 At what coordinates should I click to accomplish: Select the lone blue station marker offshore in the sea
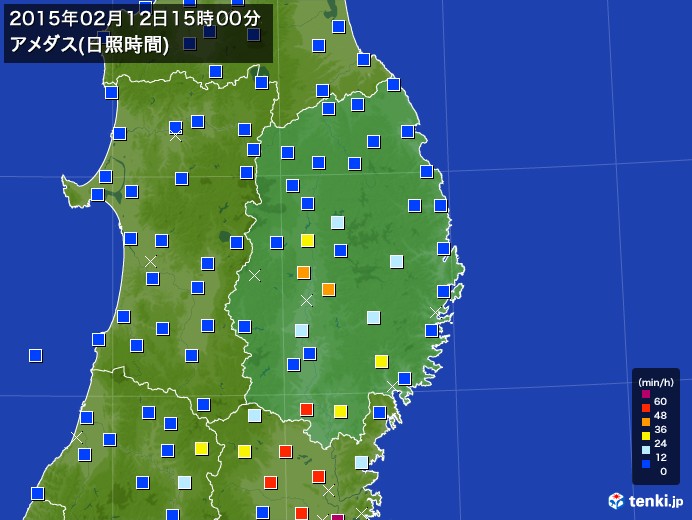coord(36,355)
